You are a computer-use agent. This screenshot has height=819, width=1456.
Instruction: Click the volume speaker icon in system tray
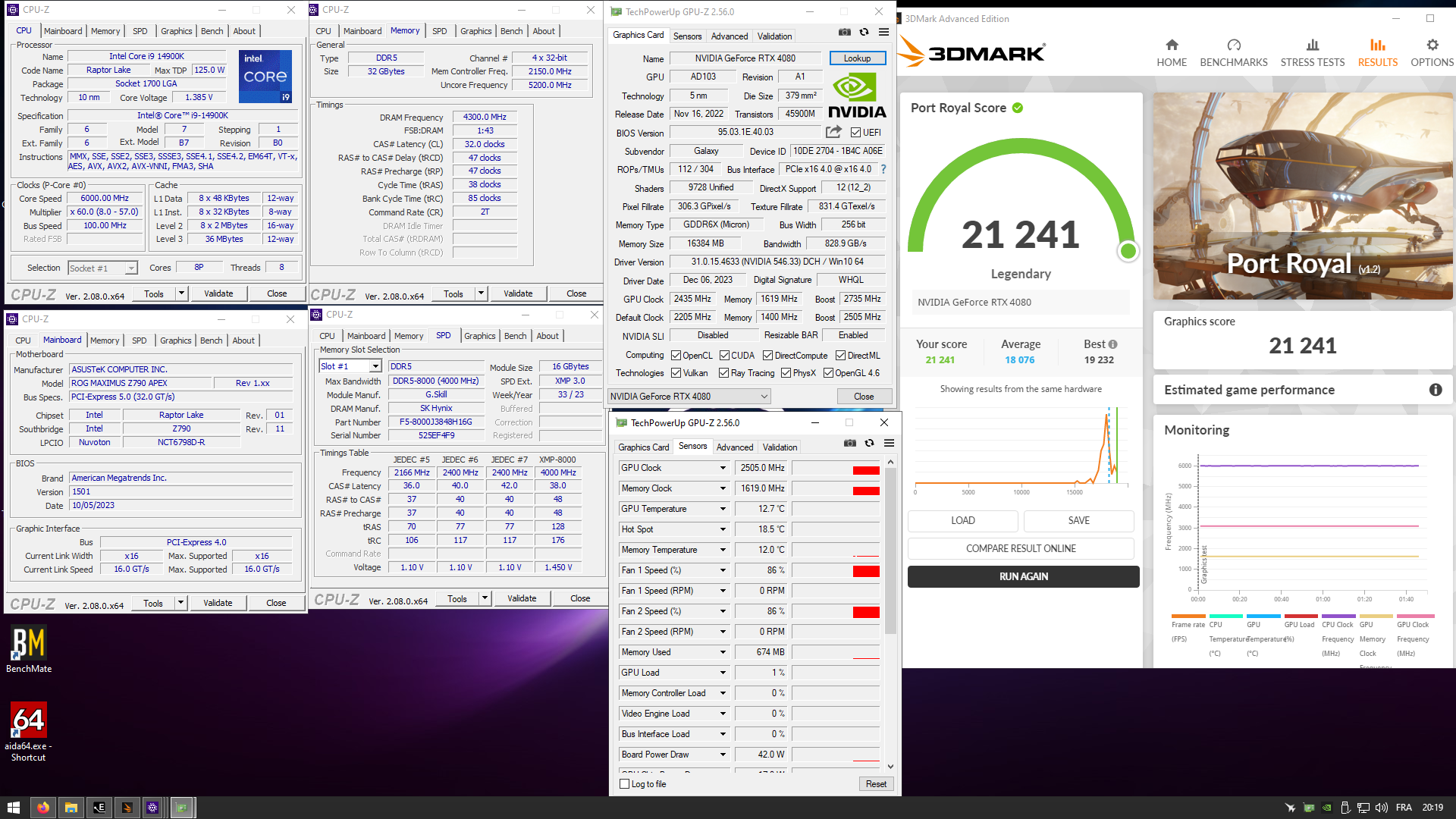pos(1381,808)
